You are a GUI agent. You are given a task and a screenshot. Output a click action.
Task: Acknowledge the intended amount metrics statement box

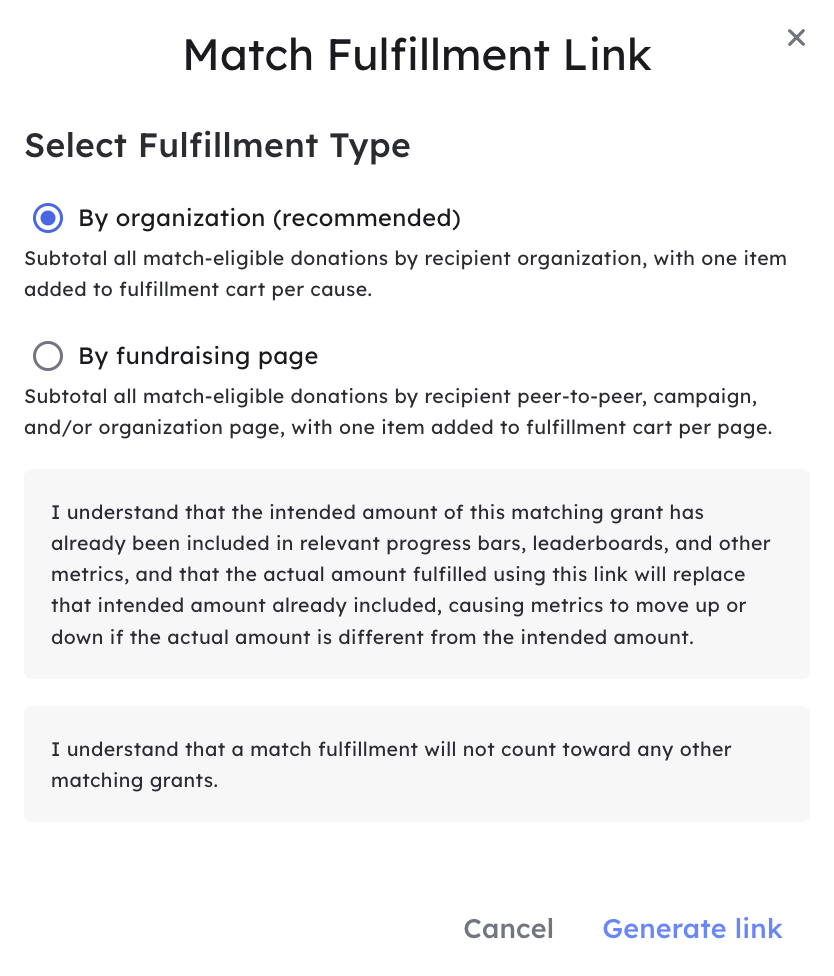coord(417,574)
